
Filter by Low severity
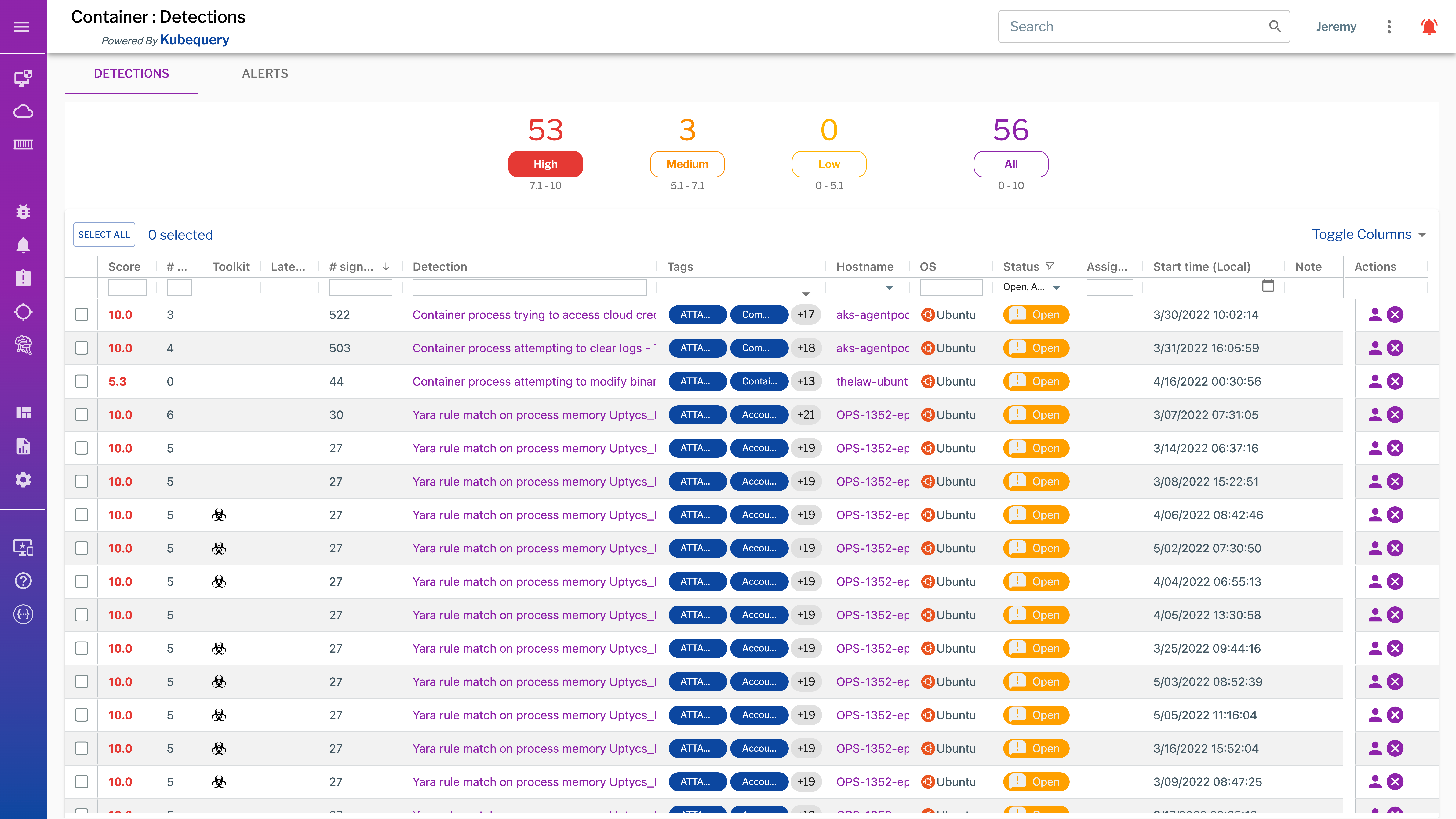point(829,164)
